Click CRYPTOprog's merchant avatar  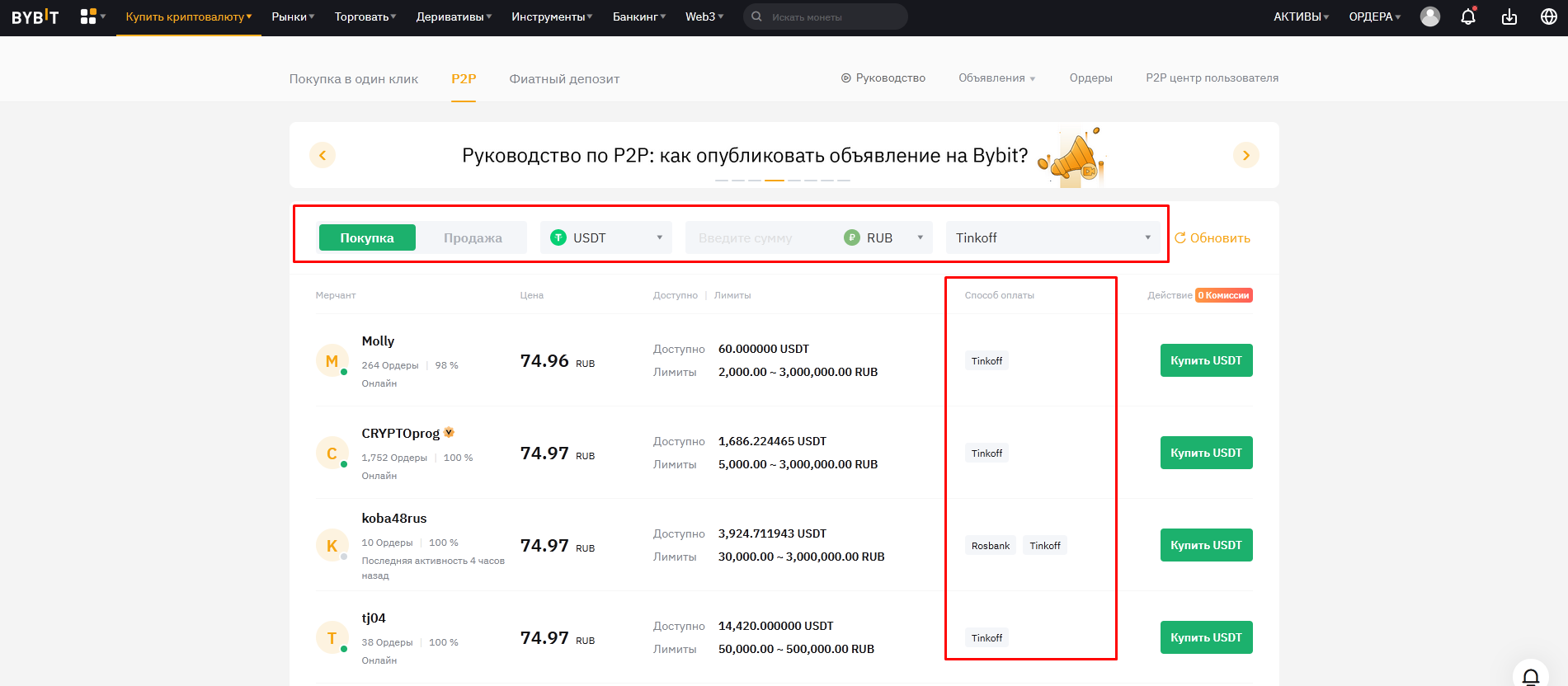332,453
